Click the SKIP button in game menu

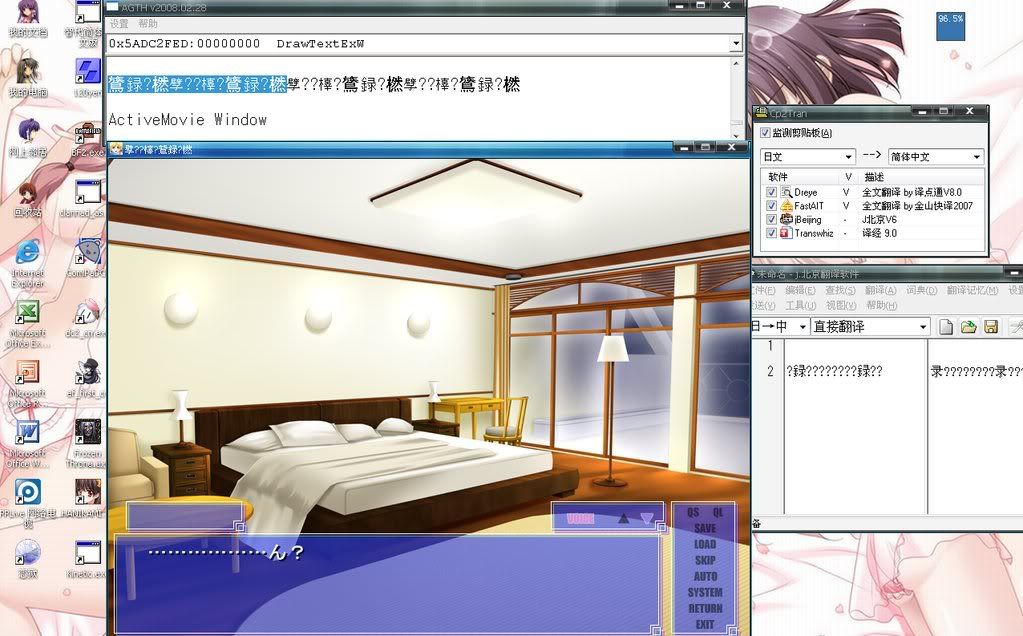705,560
